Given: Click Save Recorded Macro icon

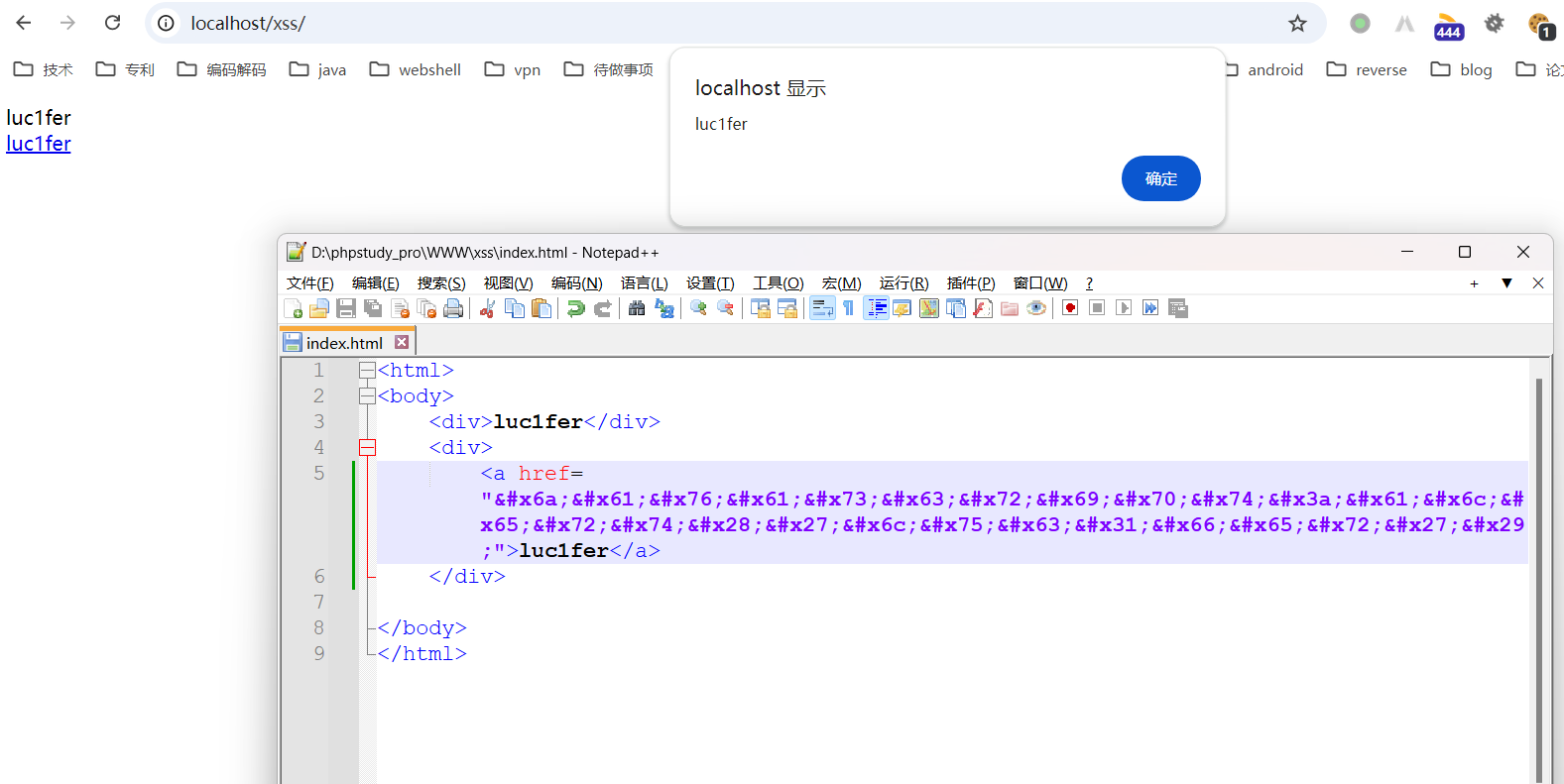Looking at the screenshot, I should point(1178,308).
